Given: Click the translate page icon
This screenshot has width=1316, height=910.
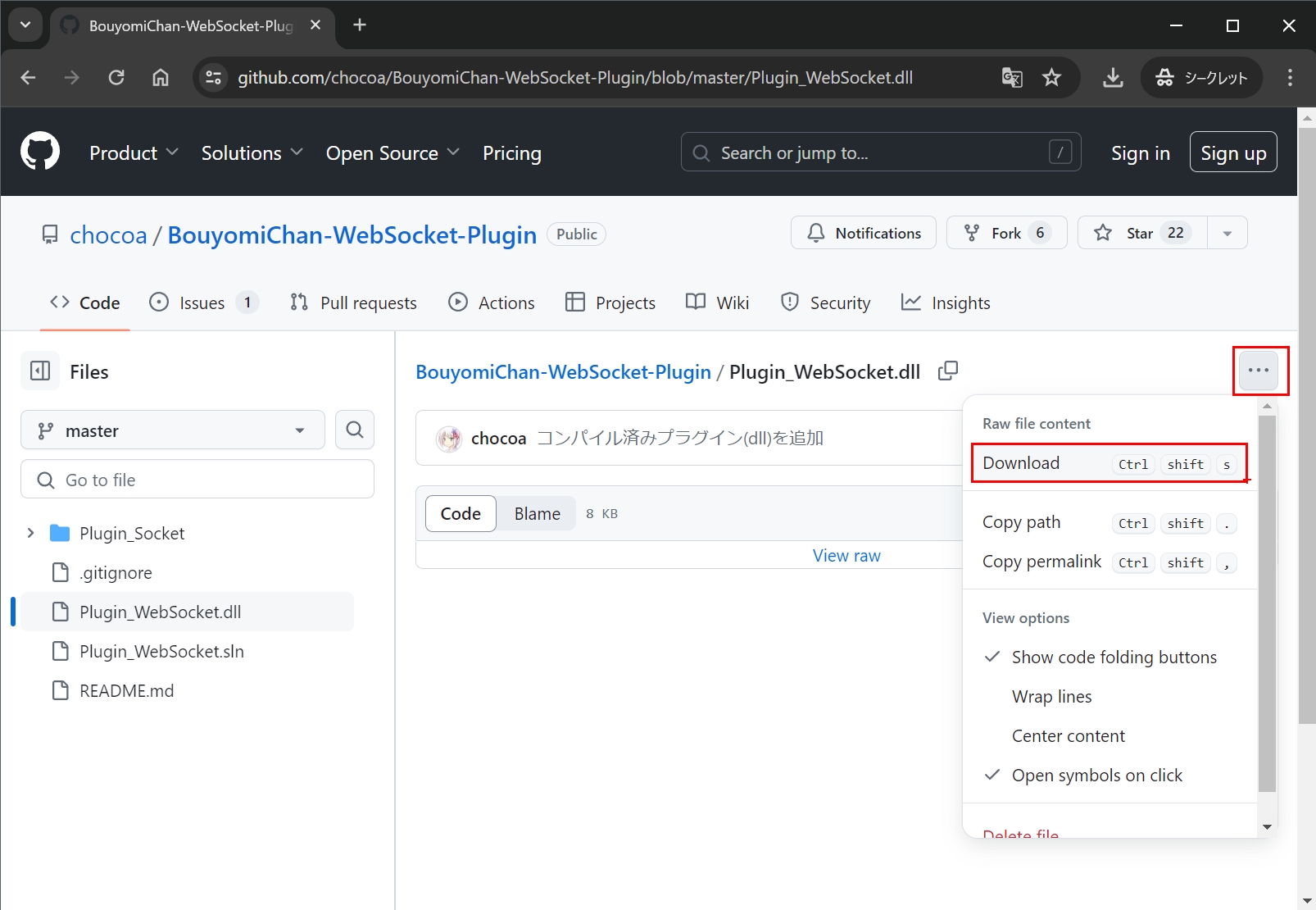Looking at the screenshot, I should coord(1012,78).
